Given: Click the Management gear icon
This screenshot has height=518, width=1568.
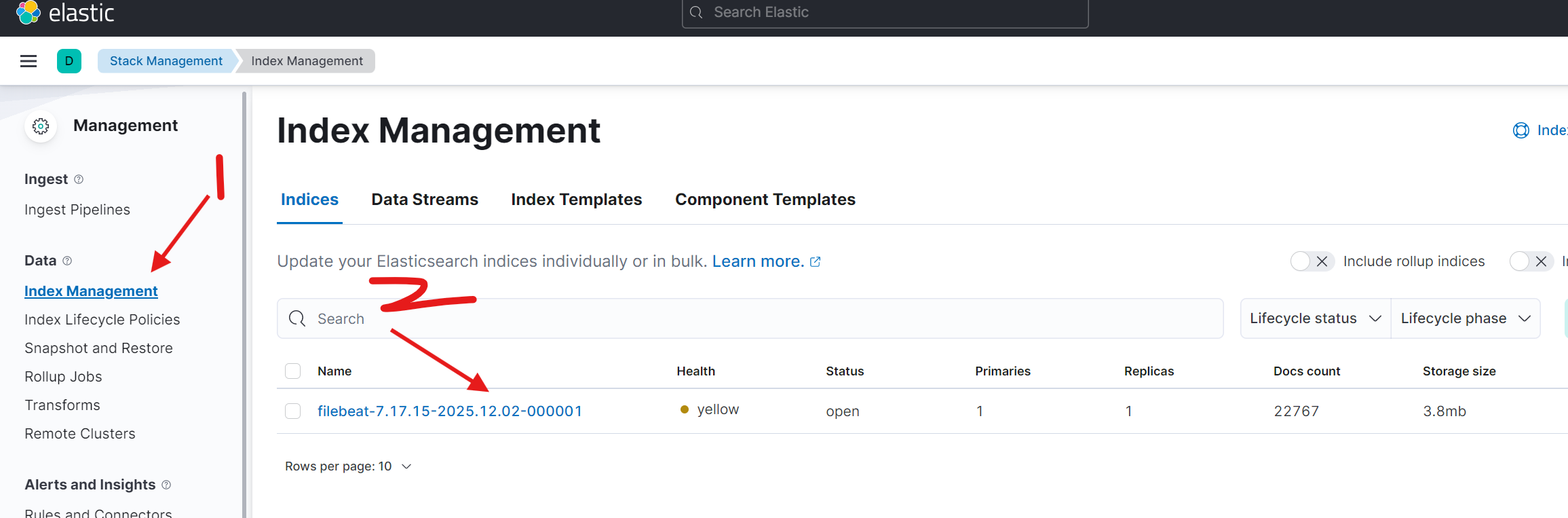Looking at the screenshot, I should tap(41, 126).
